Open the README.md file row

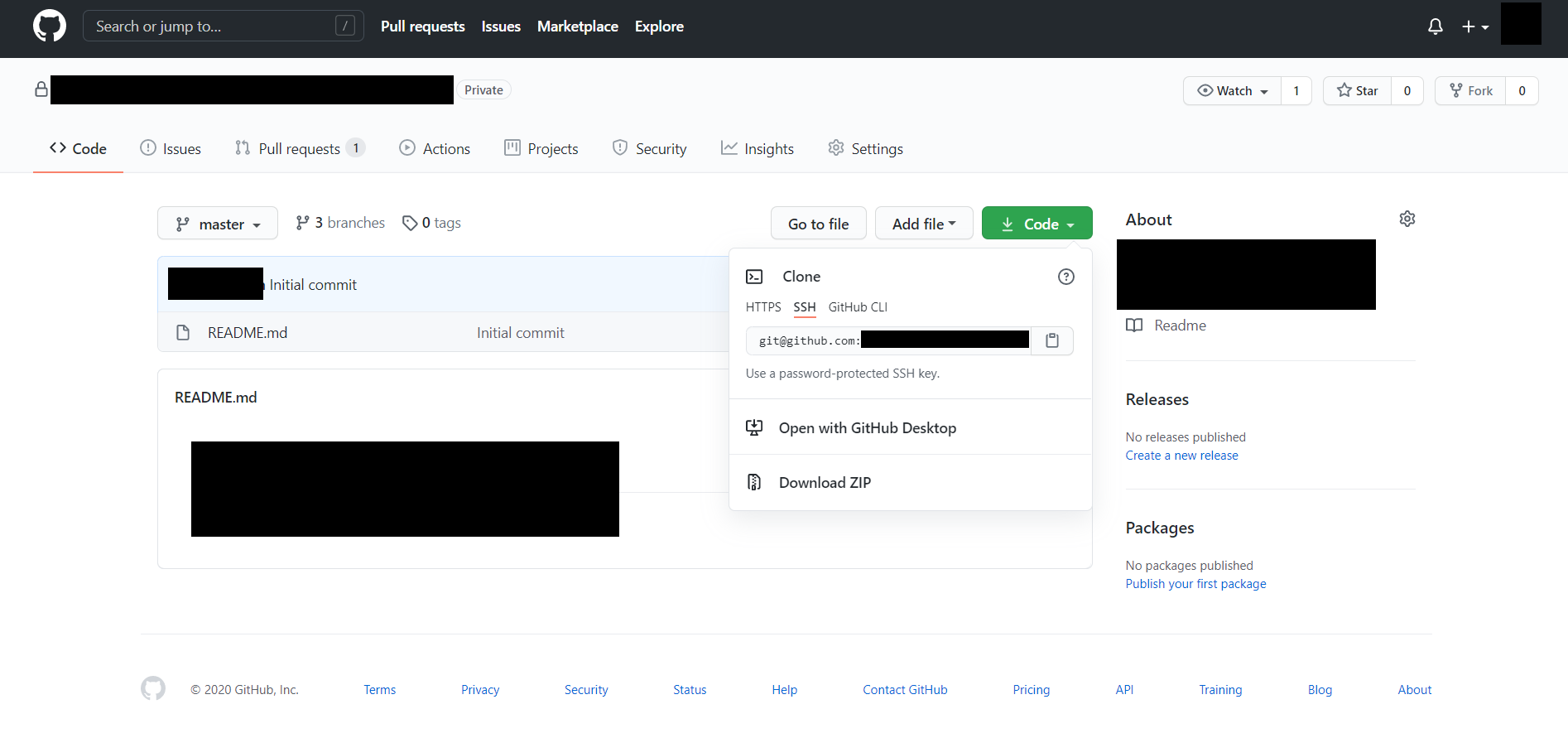248,332
